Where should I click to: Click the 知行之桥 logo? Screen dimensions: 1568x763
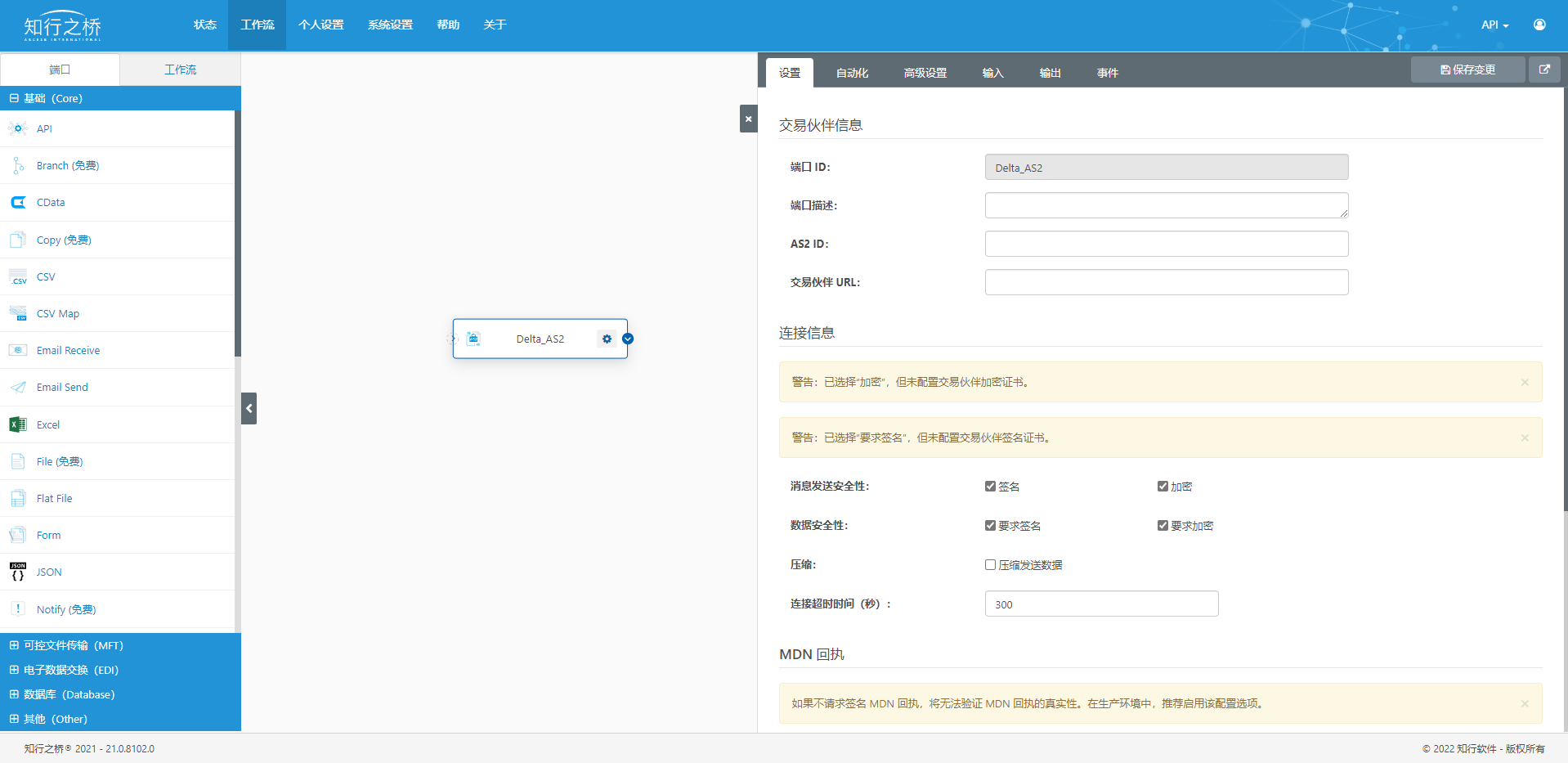coord(63,26)
